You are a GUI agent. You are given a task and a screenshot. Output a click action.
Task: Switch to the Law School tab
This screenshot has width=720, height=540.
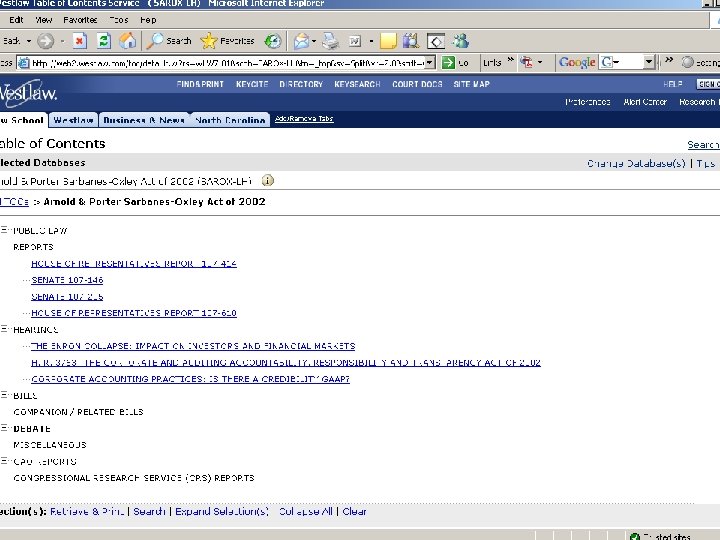23,120
